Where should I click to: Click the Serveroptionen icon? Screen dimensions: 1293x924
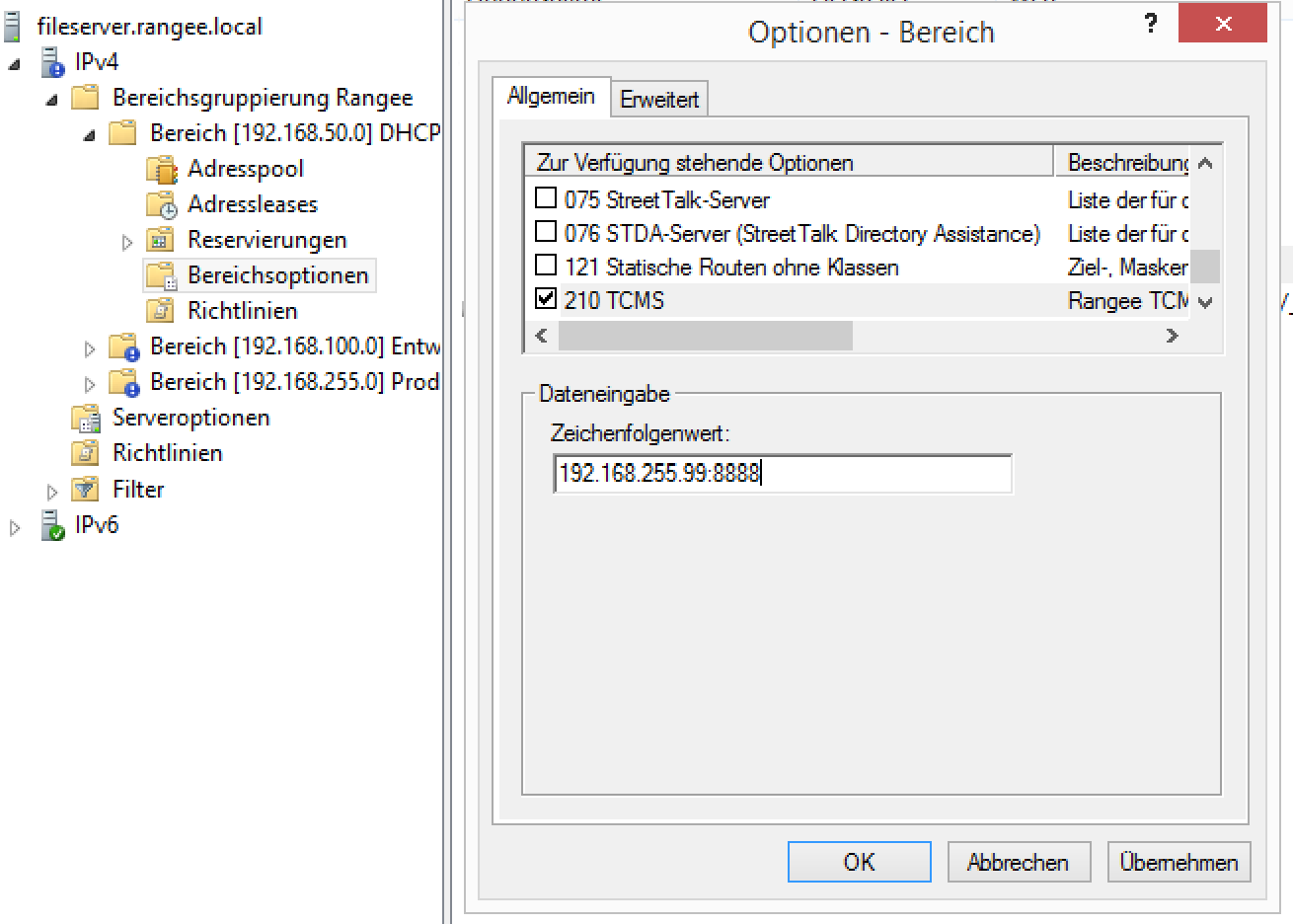[x=86, y=419]
